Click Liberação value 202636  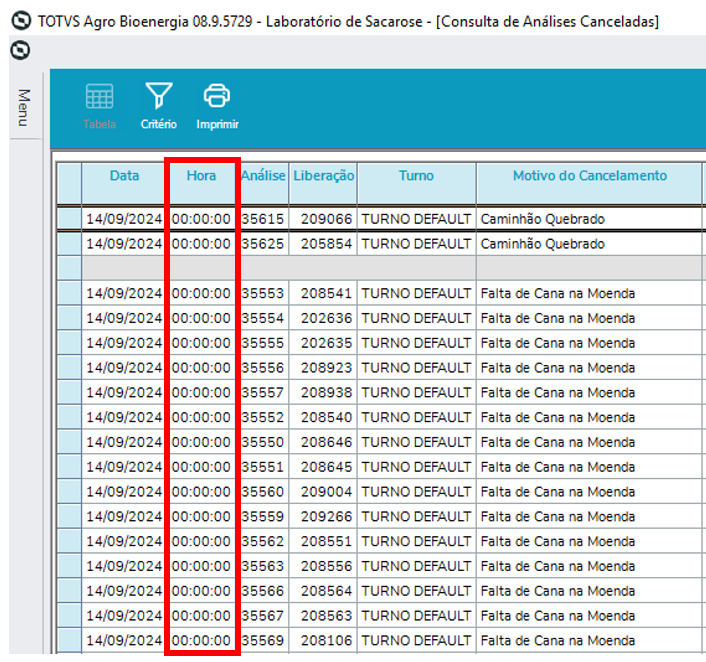326,318
